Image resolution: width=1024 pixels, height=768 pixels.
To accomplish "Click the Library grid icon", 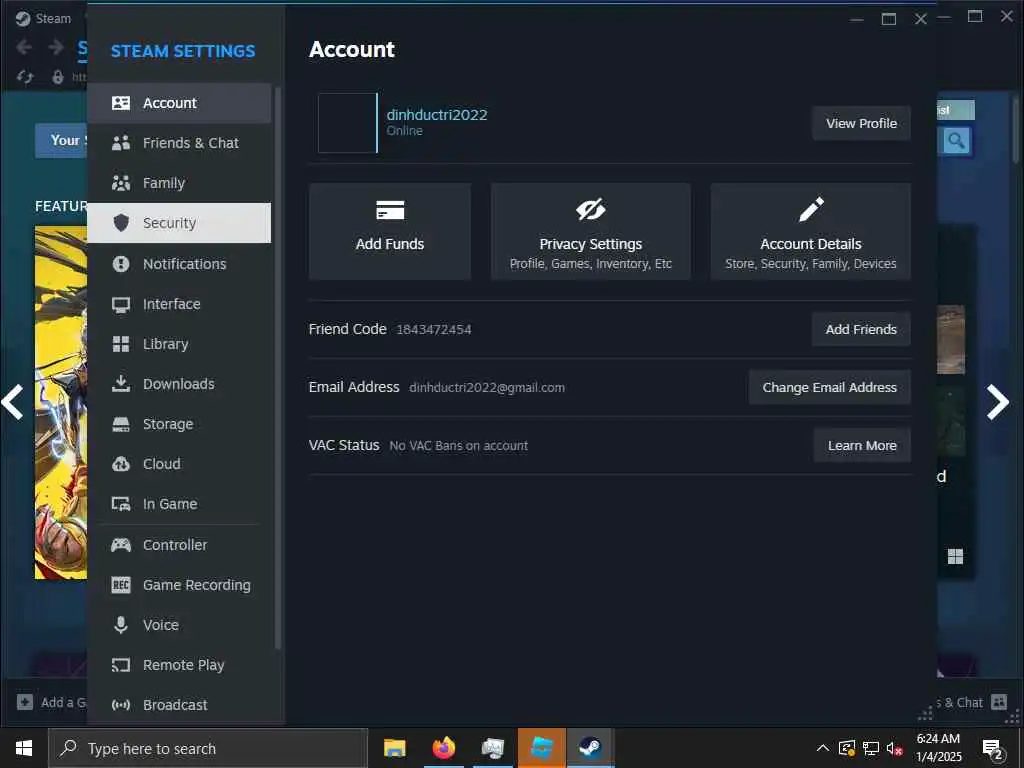I will pyautogui.click(x=121, y=344).
